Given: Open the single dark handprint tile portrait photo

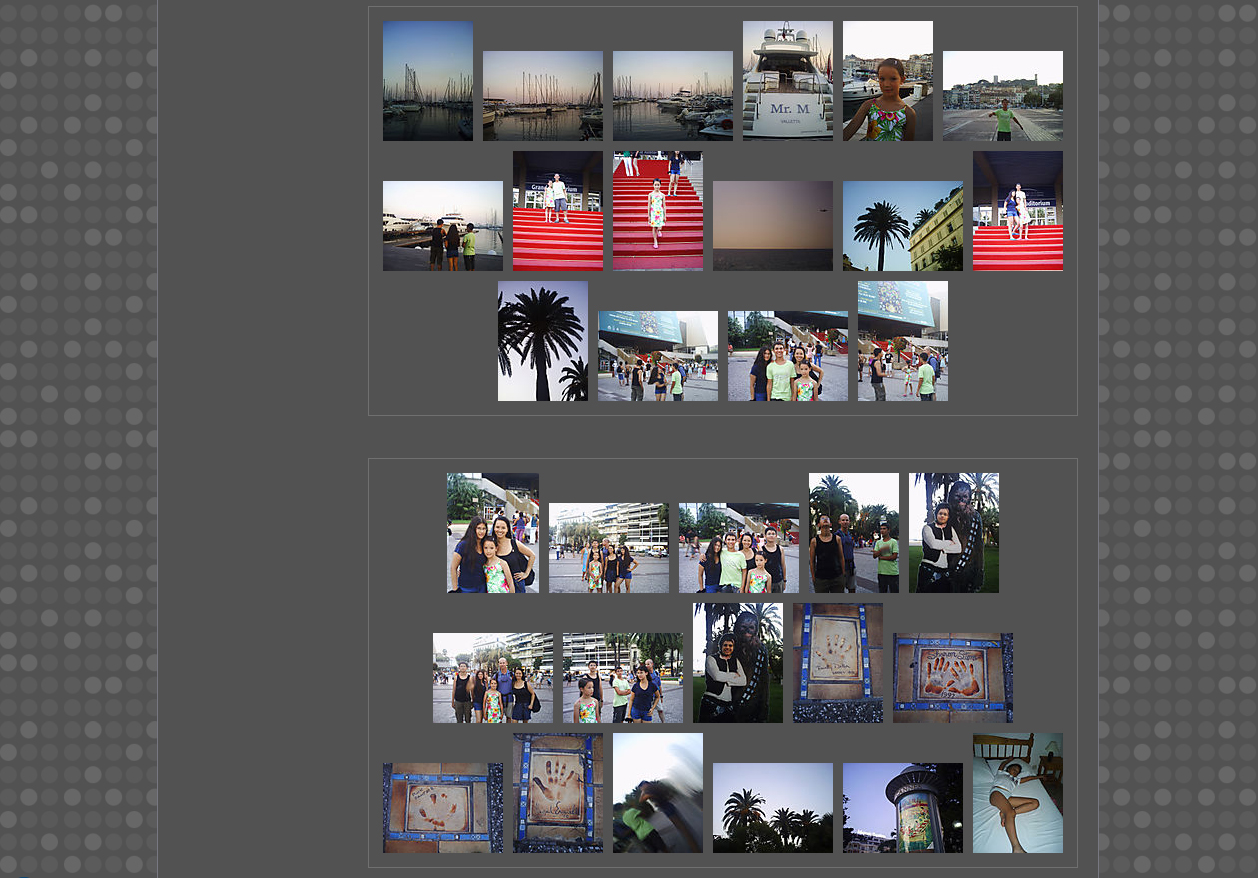Looking at the screenshot, I should tap(557, 793).
